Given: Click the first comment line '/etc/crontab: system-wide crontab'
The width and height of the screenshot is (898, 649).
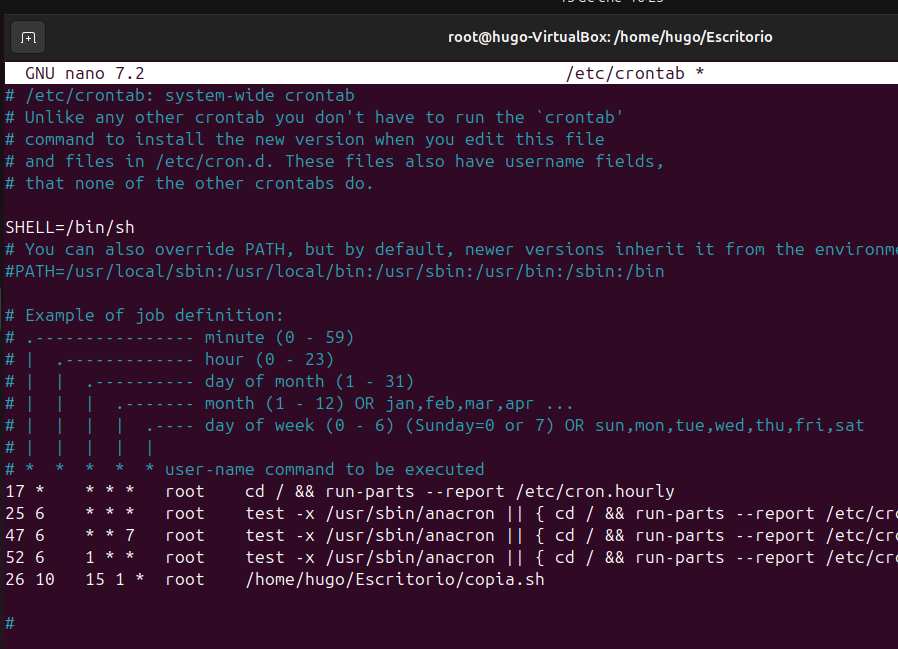Looking at the screenshot, I should [x=189, y=96].
